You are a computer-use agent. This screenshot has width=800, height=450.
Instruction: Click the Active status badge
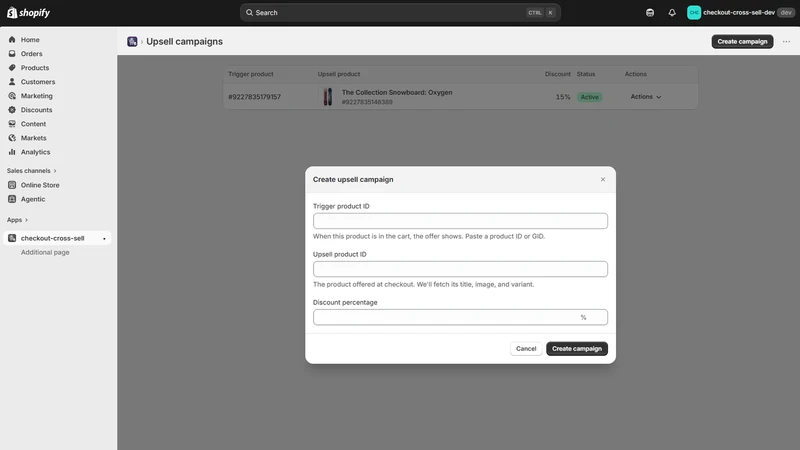[589, 97]
